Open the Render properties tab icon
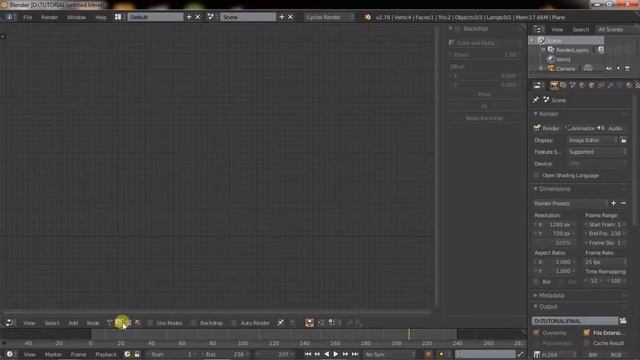The width and height of the screenshot is (640, 360). [554, 85]
